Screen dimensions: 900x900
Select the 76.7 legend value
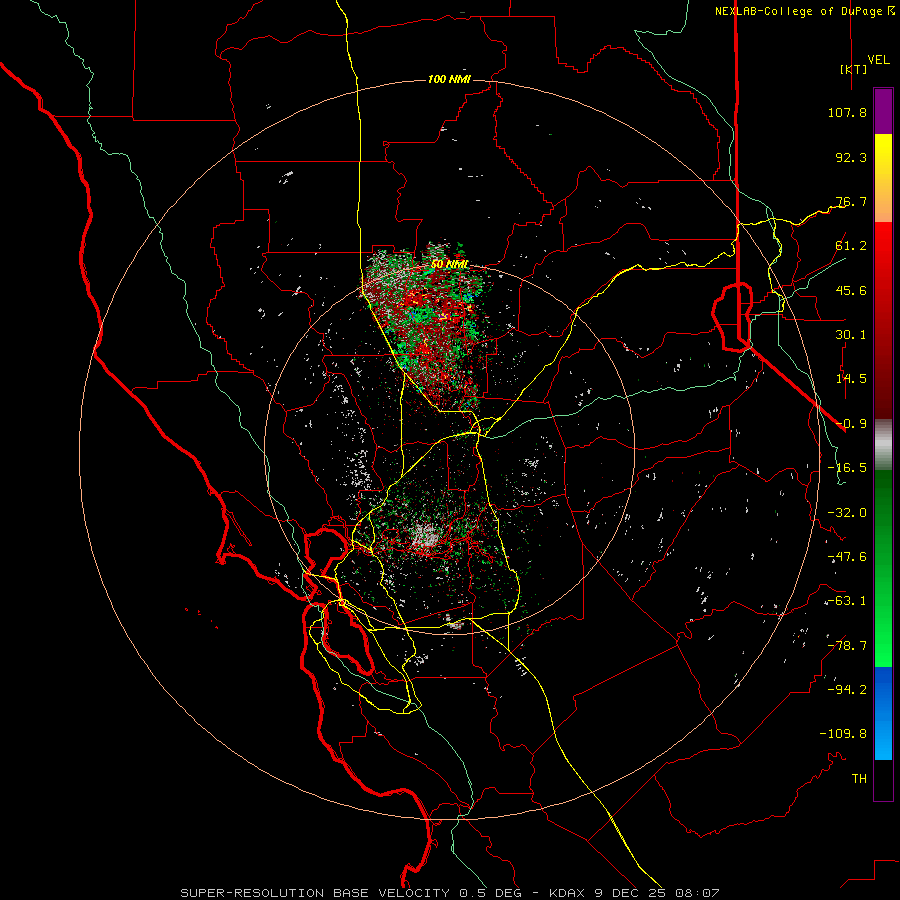851,201
